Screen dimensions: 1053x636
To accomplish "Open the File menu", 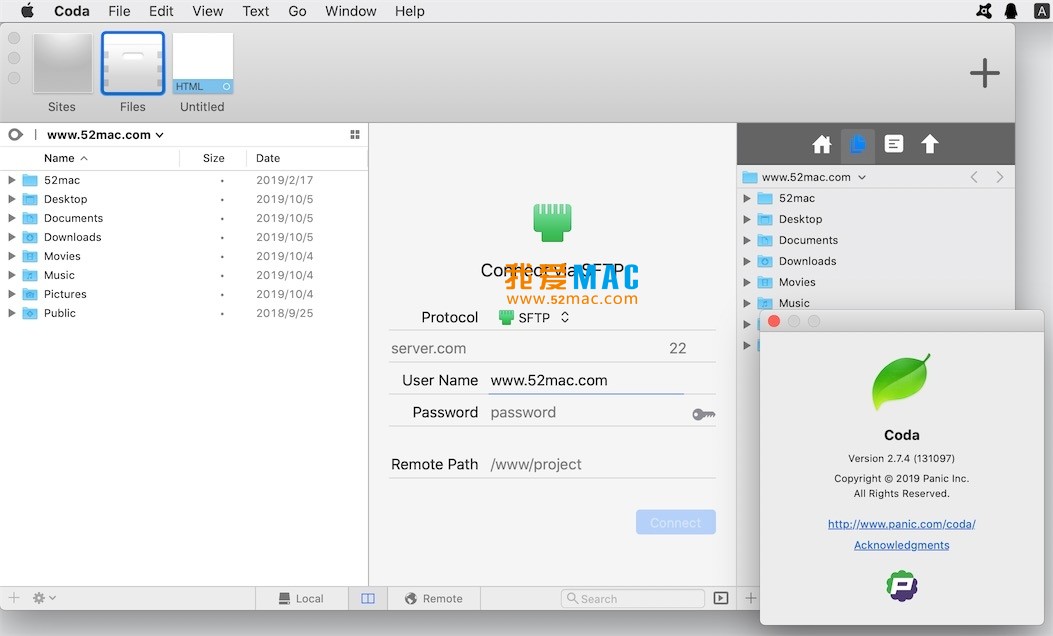I will click(119, 11).
